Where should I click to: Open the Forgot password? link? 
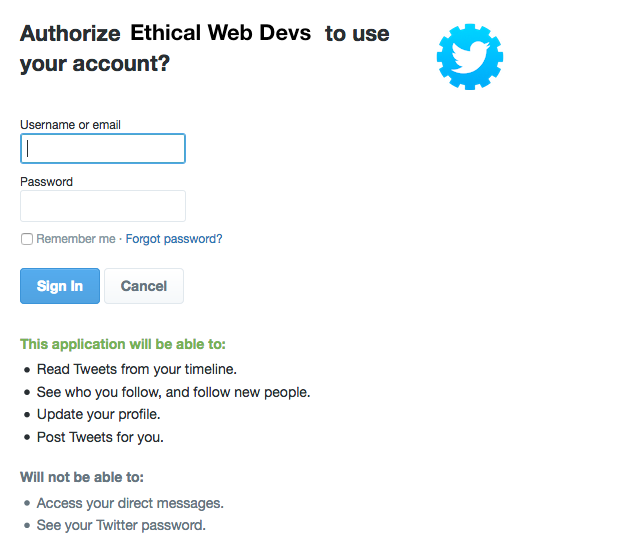(x=174, y=239)
